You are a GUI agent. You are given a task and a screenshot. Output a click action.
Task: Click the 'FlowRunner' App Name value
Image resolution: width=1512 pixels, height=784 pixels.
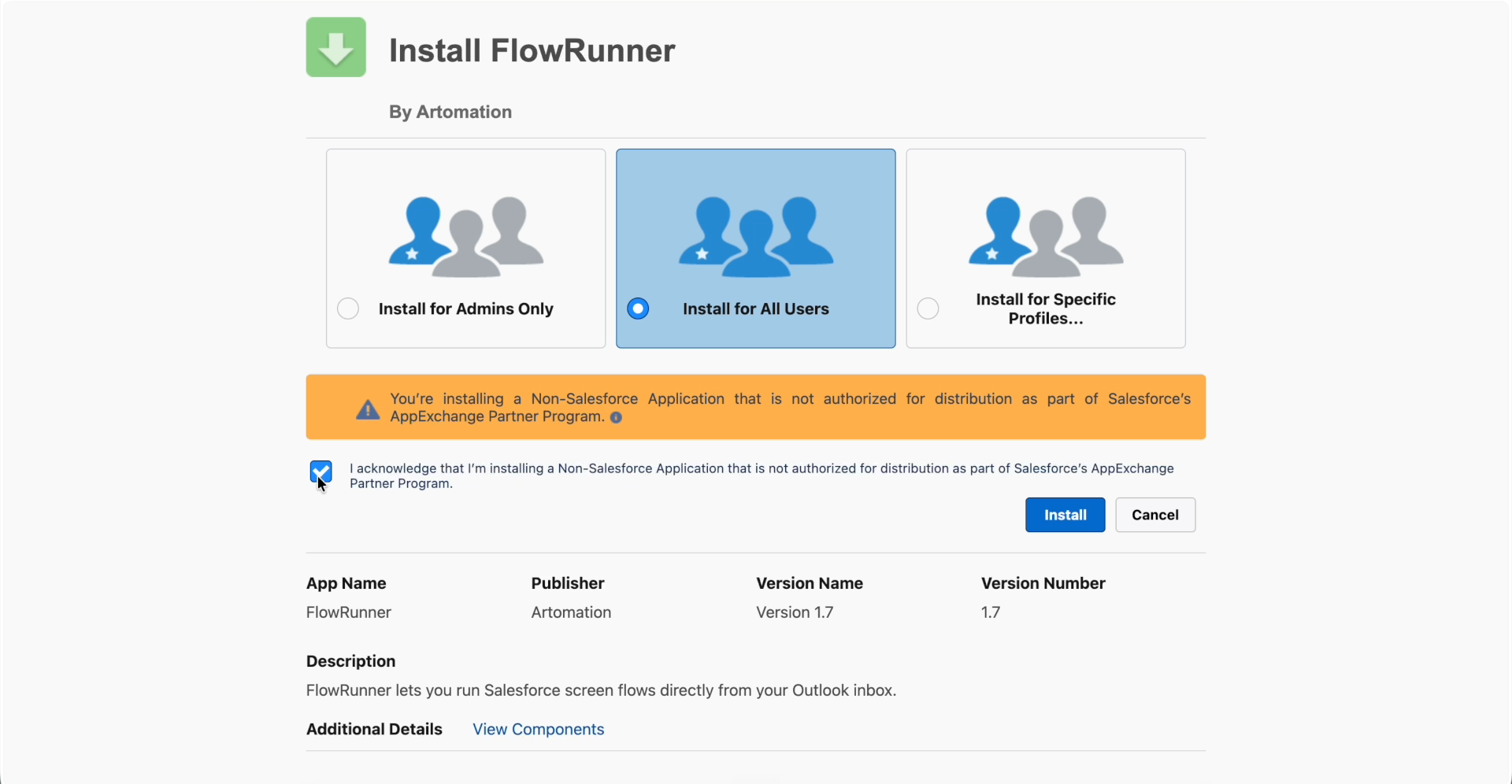pyautogui.click(x=349, y=612)
